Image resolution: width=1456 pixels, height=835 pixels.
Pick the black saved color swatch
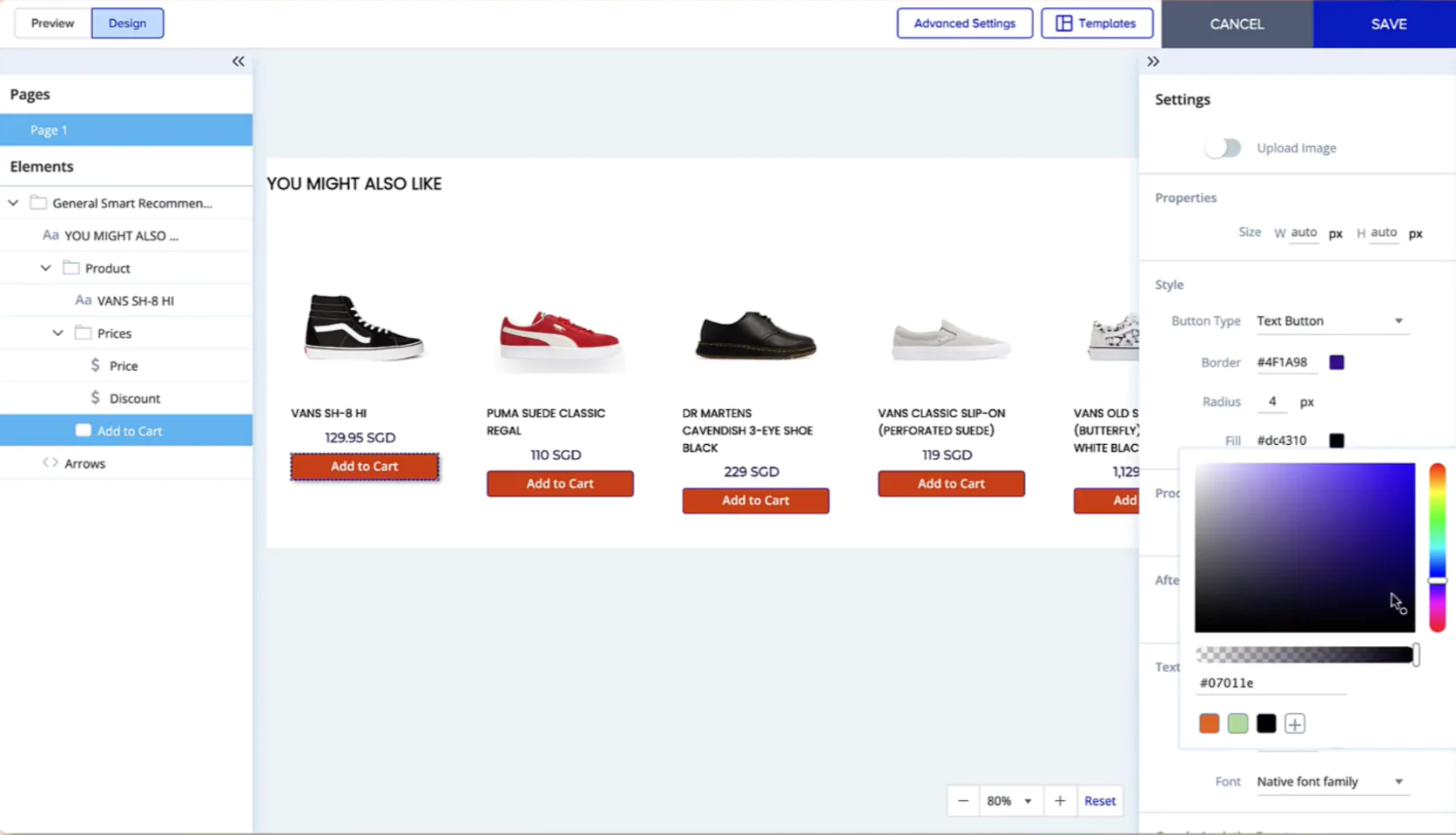(1266, 724)
